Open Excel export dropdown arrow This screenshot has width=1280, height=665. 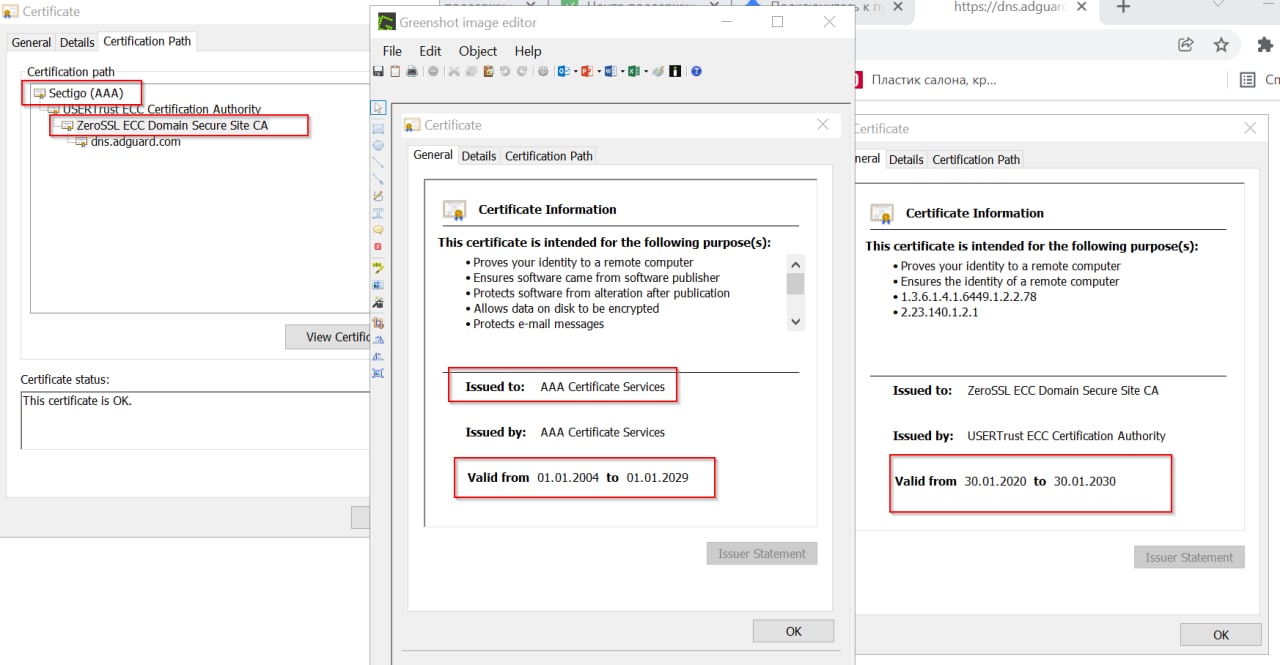coord(646,71)
